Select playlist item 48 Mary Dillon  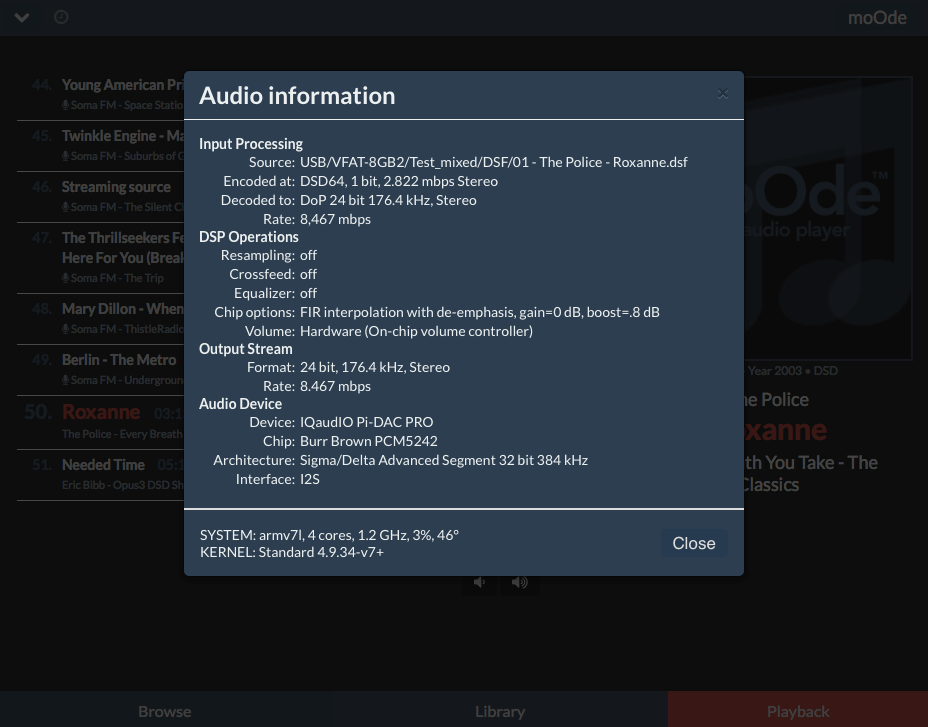(x=101, y=319)
